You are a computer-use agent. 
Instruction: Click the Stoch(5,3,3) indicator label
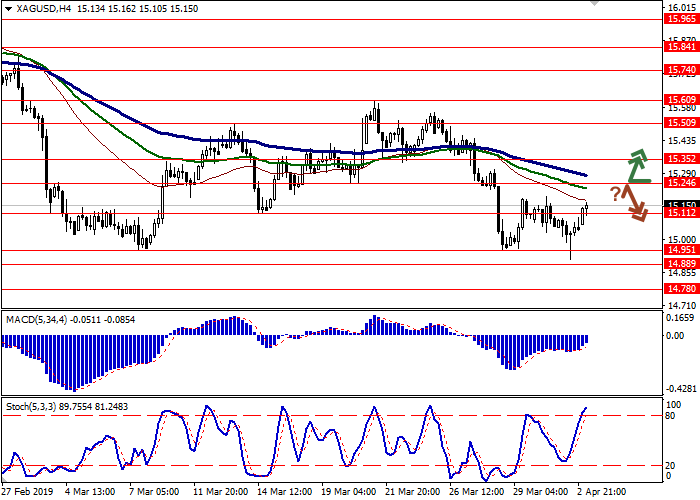30,409
